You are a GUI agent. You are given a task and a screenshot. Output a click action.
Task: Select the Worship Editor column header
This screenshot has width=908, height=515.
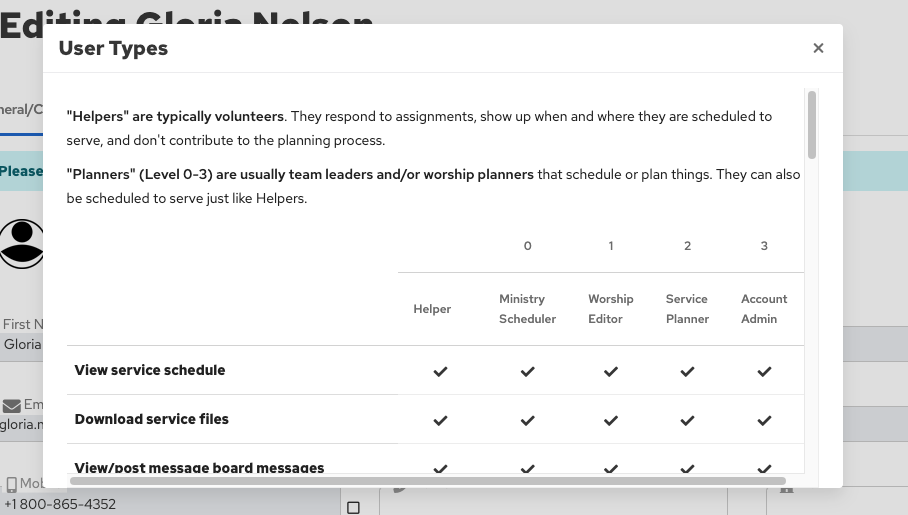point(610,309)
